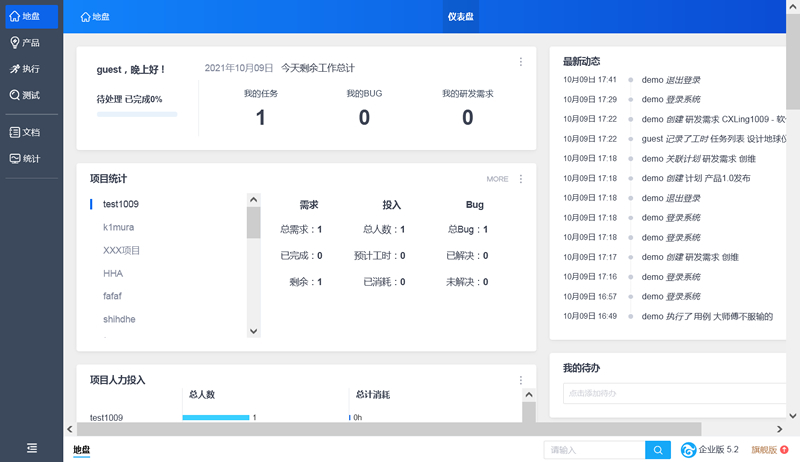
Task: Open 项目人力投入 three-dot options menu
Action: pos(520,380)
